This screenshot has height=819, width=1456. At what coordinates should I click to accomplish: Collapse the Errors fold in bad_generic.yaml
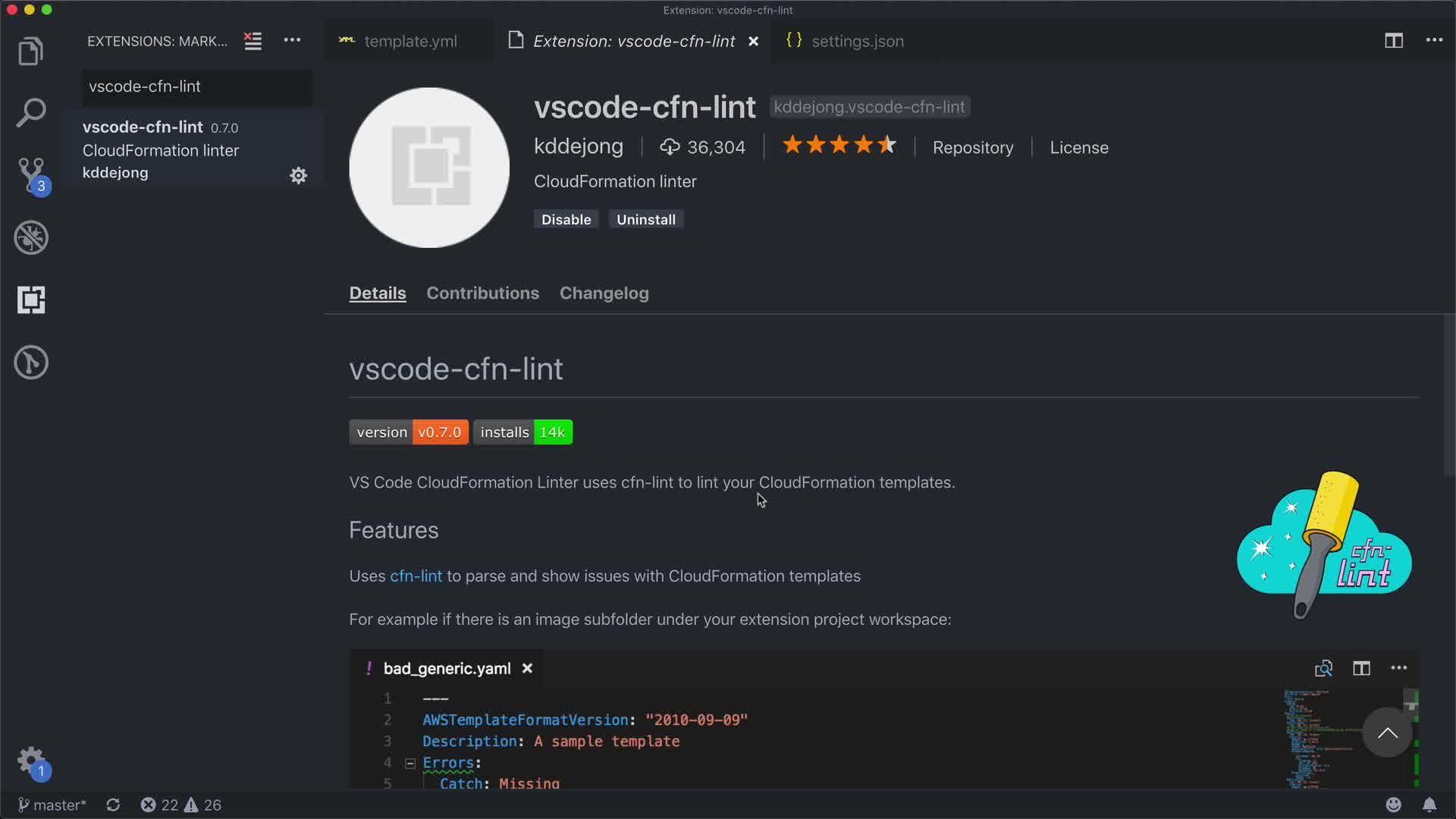click(x=410, y=763)
